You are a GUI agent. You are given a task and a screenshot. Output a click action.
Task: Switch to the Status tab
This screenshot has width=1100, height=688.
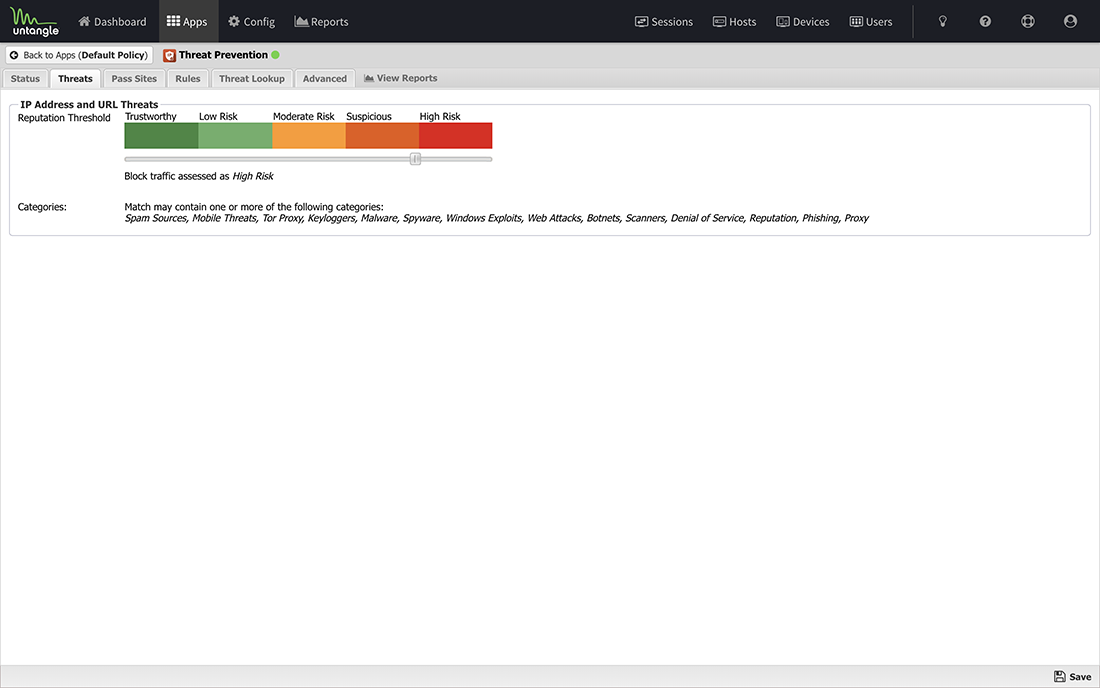[x=25, y=79]
